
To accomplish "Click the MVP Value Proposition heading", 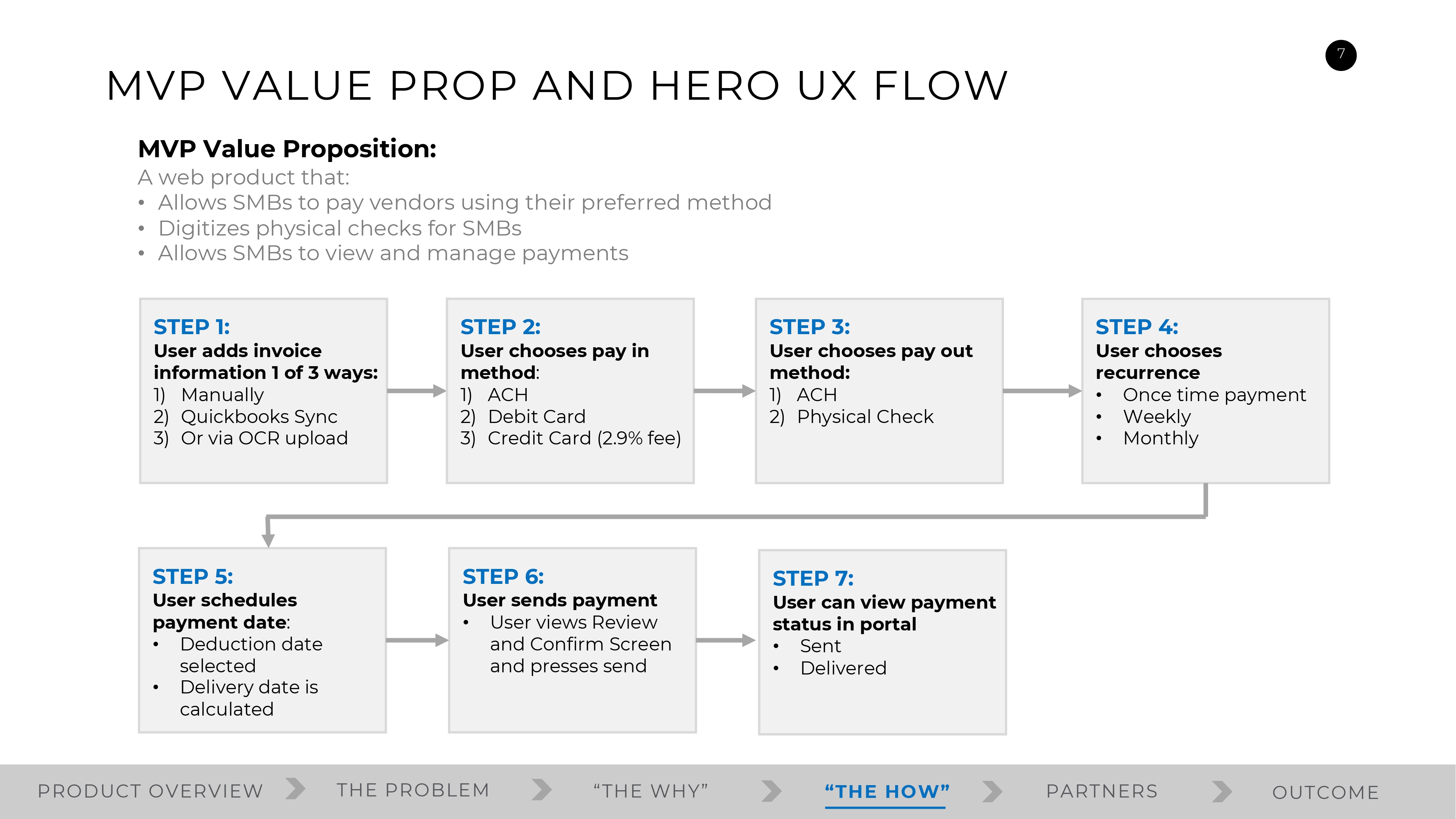I will click(287, 149).
